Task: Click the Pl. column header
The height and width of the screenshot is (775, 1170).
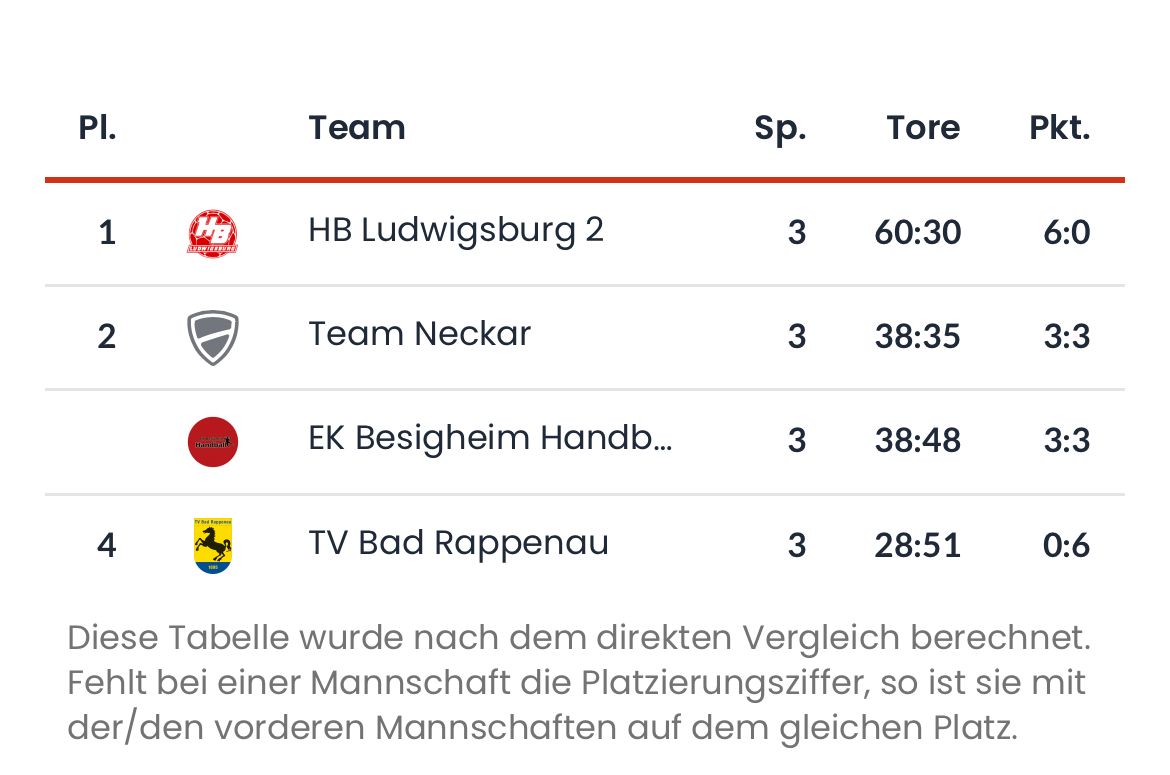Action: (x=97, y=128)
